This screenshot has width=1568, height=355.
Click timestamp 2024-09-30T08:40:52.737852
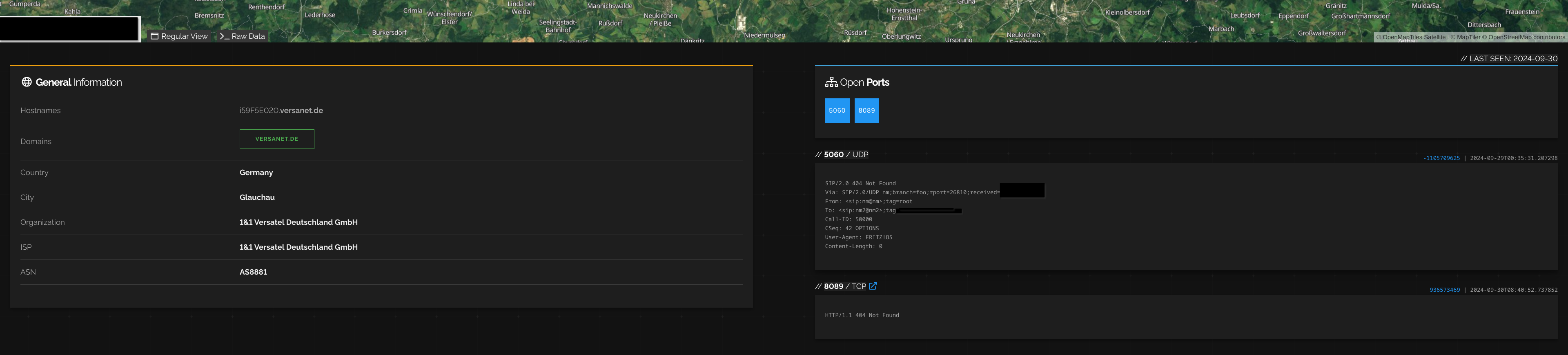pyautogui.click(x=1514, y=290)
